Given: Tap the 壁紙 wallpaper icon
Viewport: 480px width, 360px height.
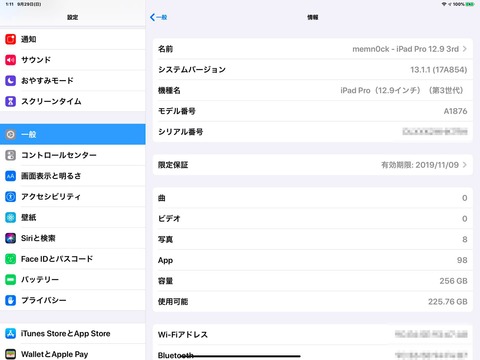Looking at the screenshot, I should pyautogui.click(x=10, y=217).
